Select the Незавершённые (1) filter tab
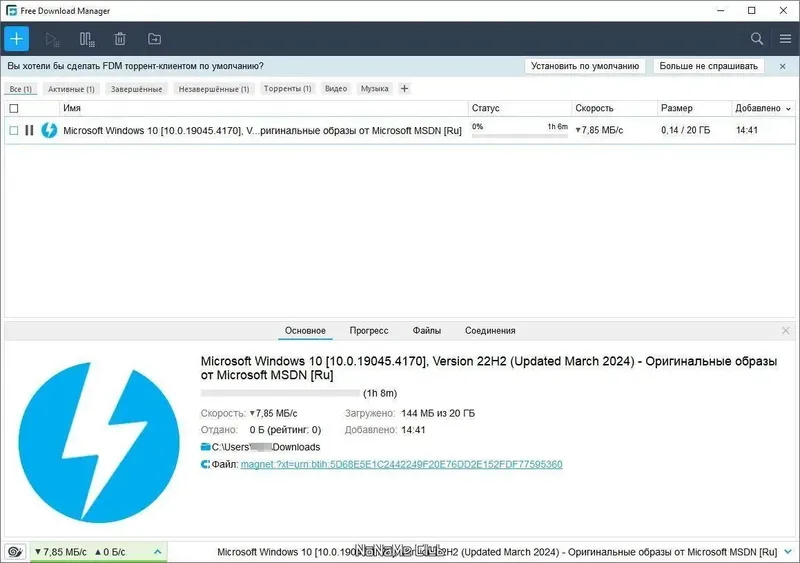The width and height of the screenshot is (800, 563). [x=214, y=89]
